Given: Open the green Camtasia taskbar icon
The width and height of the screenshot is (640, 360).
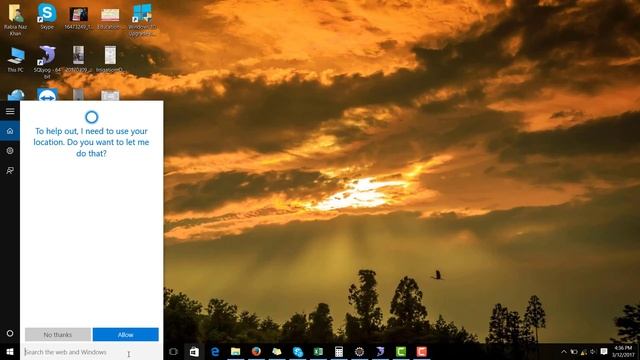Looking at the screenshot, I should point(401,351).
